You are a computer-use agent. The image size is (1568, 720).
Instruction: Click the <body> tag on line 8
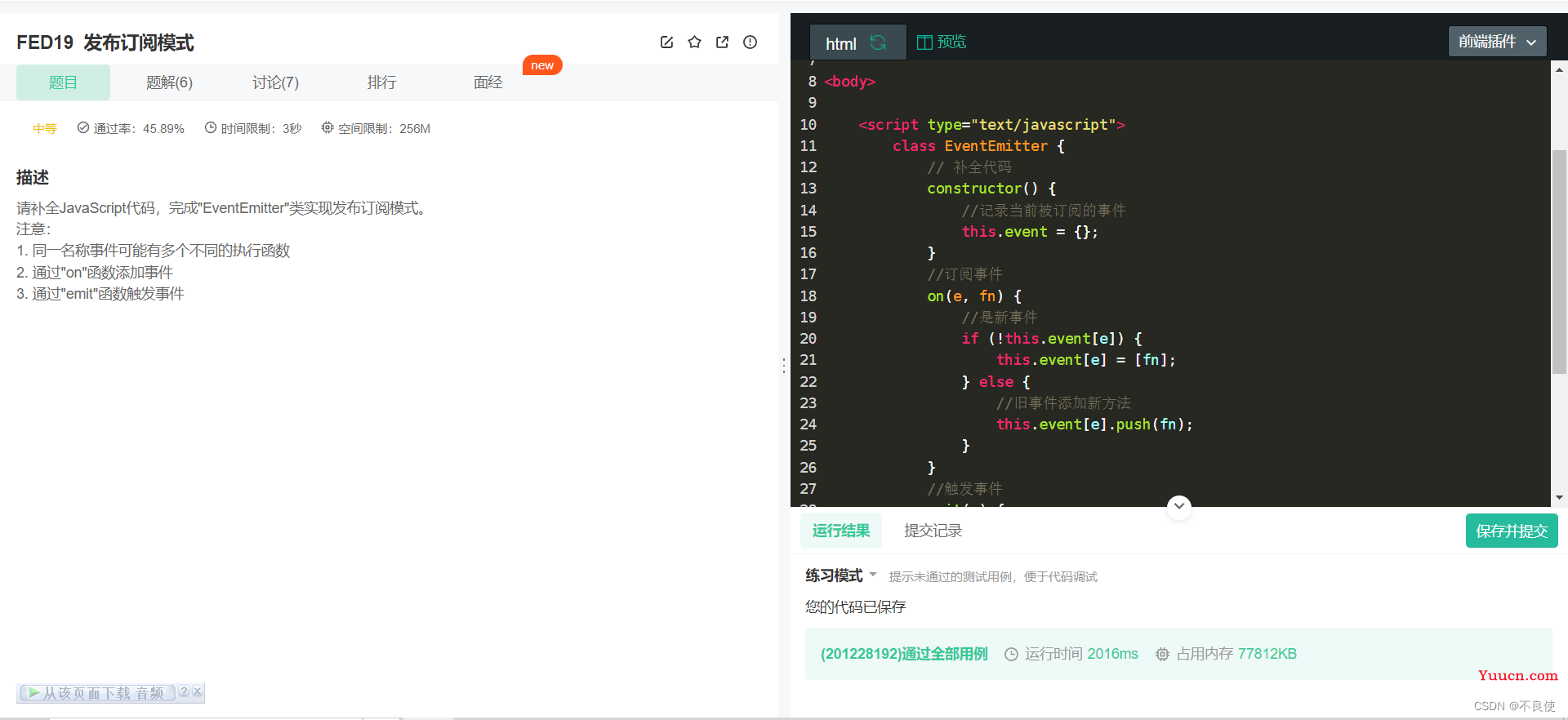click(x=849, y=82)
